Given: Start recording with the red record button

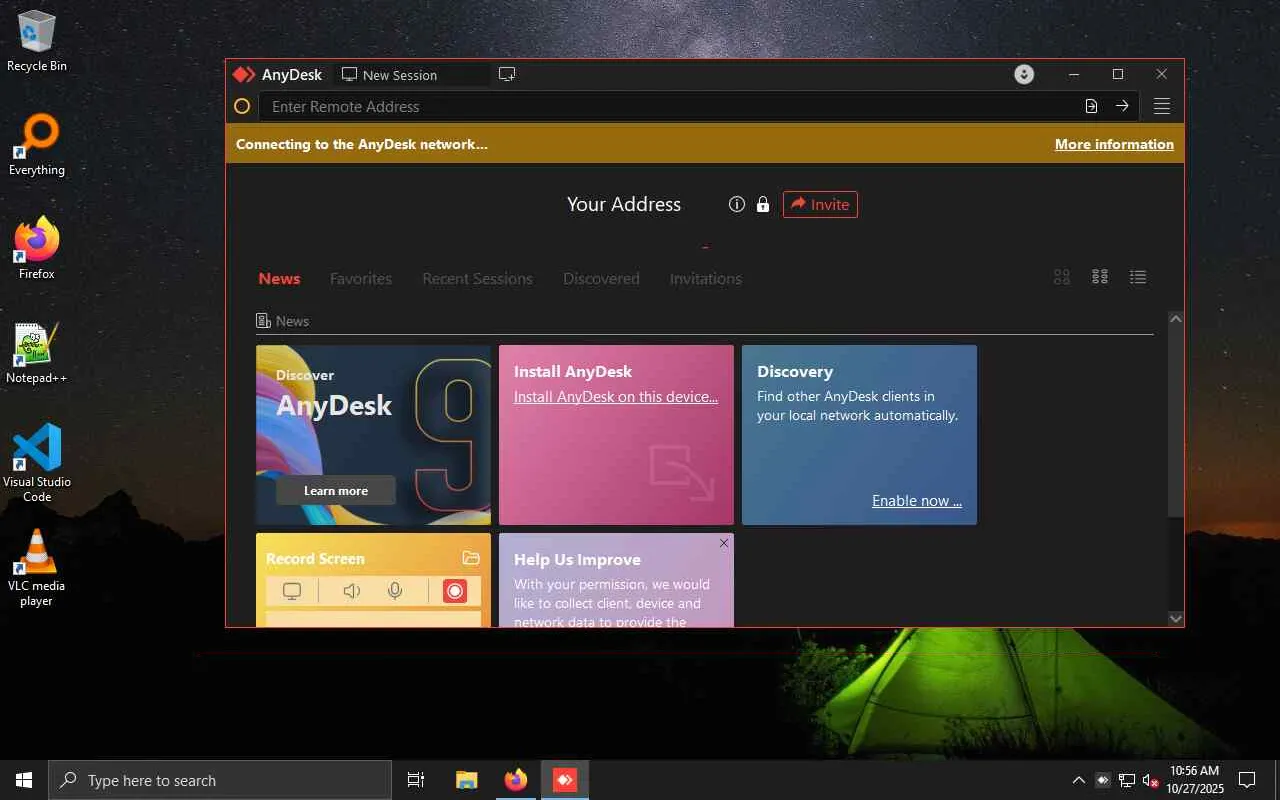Looking at the screenshot, I should pyautogui.click(x=455, y=591).
